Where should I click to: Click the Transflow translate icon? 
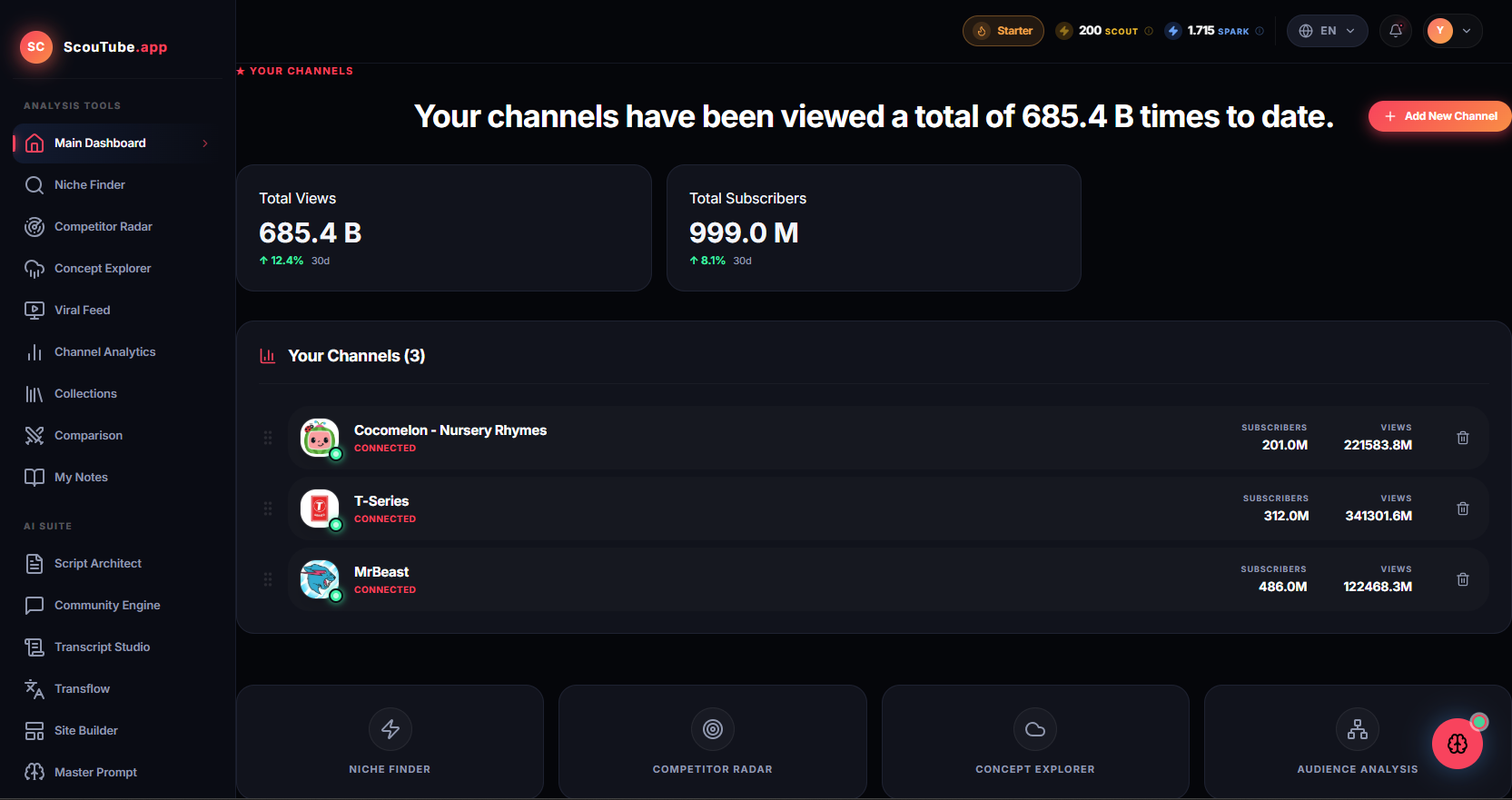[35, 689]
